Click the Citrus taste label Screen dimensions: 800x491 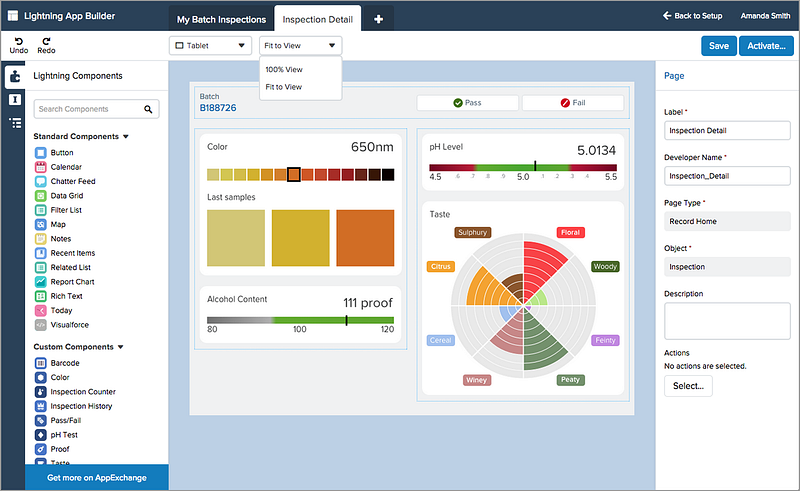click(440, 266)
